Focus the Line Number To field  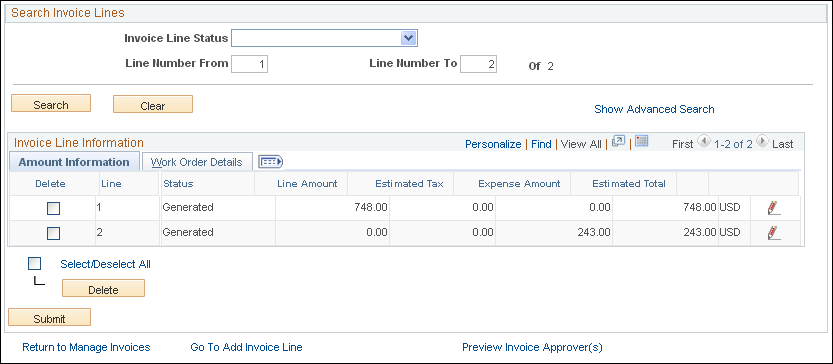pos(479,64)
